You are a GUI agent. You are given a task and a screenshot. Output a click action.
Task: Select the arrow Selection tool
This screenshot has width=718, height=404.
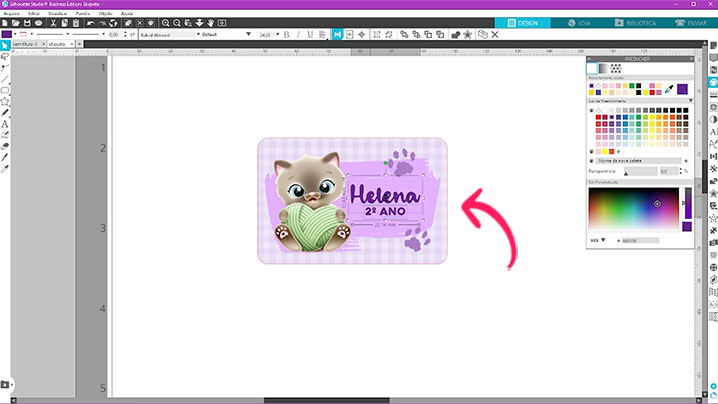point(5,46)
